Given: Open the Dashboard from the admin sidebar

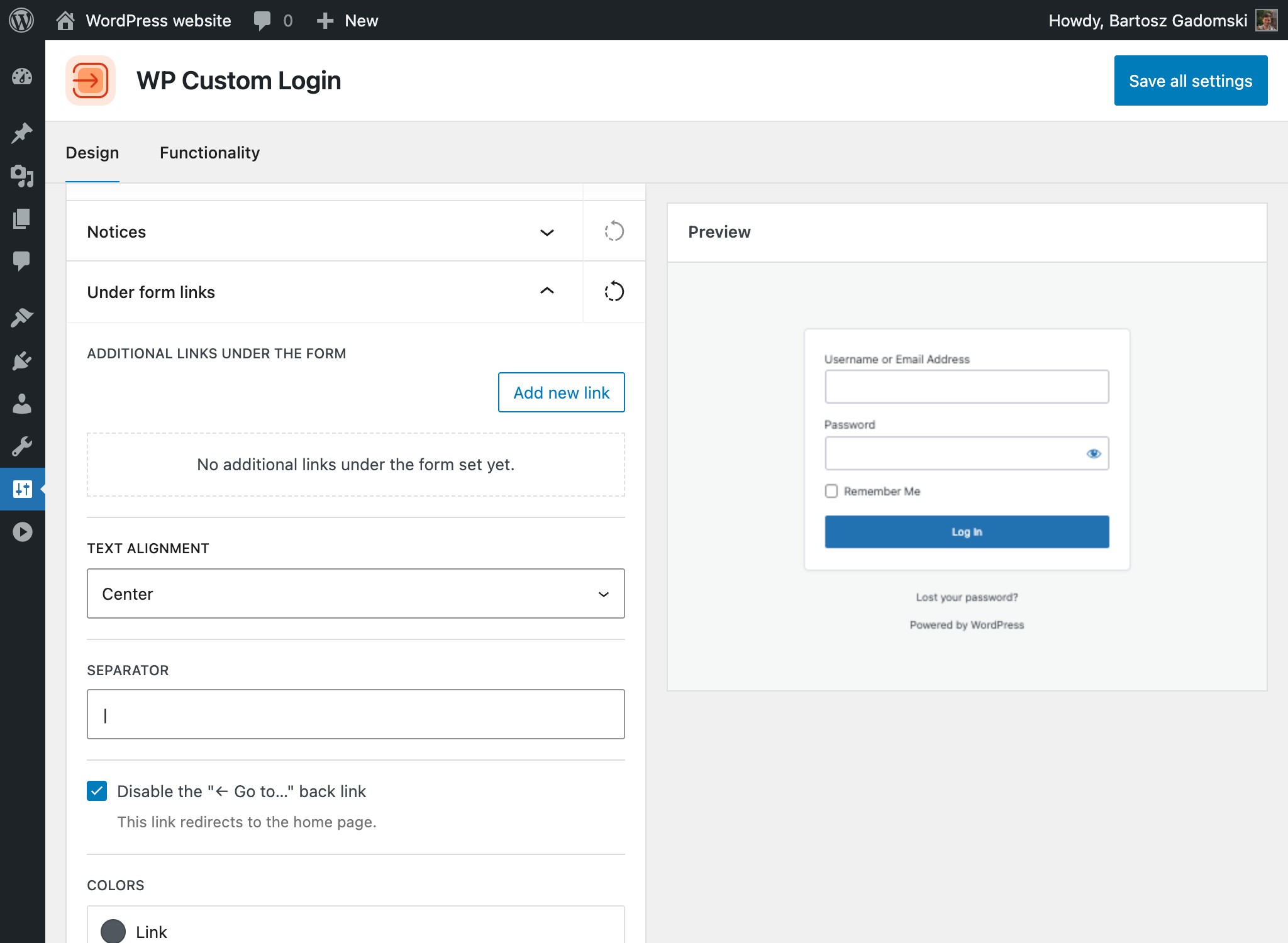Looking at the screenshot, I should [x=23, y=77].
